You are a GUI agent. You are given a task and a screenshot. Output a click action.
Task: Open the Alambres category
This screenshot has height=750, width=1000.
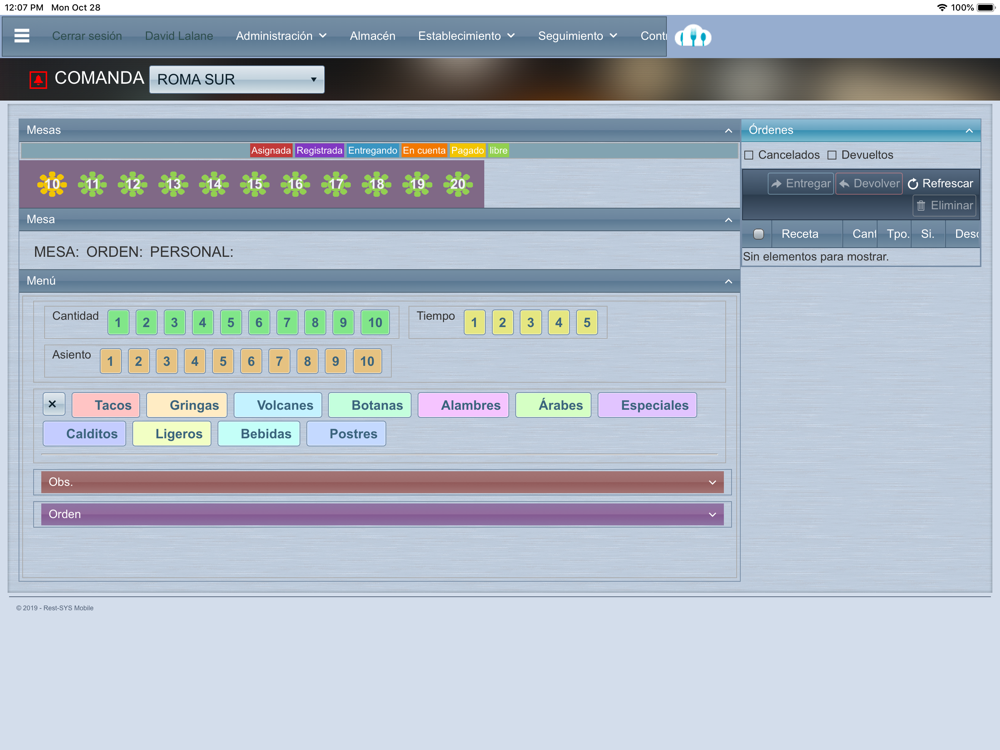coord(463,406)
